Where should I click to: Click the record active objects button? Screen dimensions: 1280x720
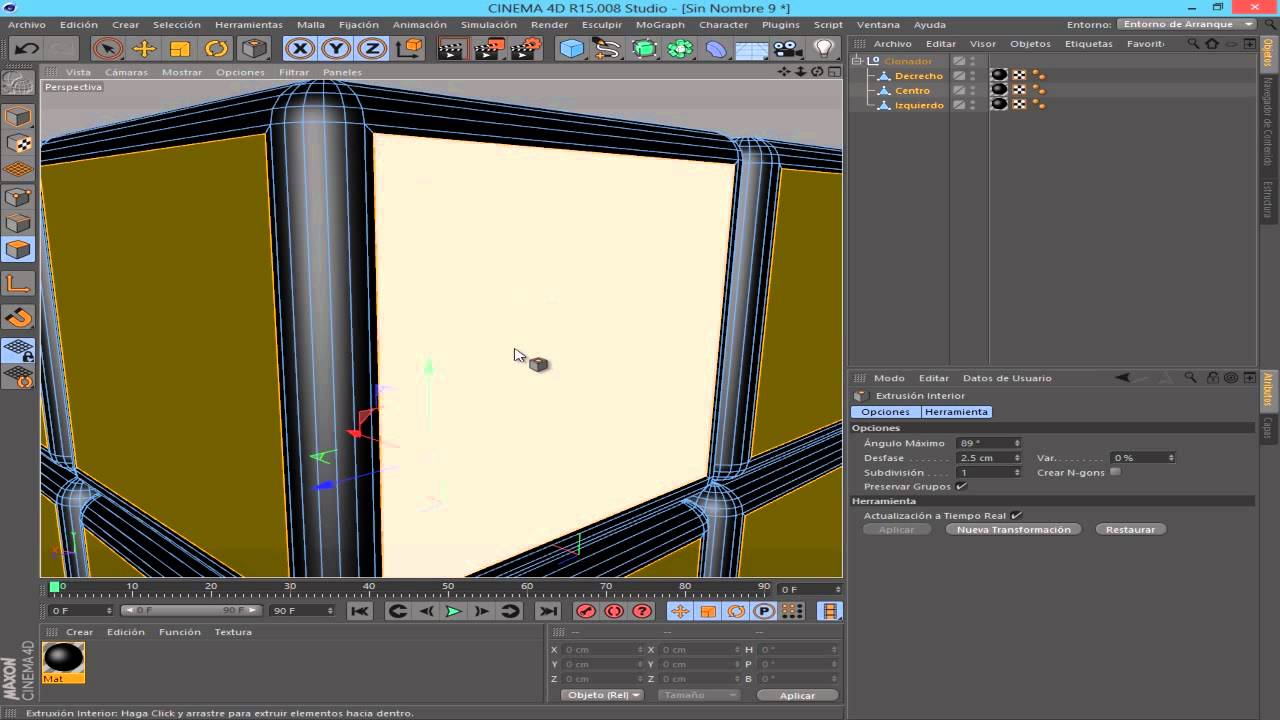pos(586,611)
